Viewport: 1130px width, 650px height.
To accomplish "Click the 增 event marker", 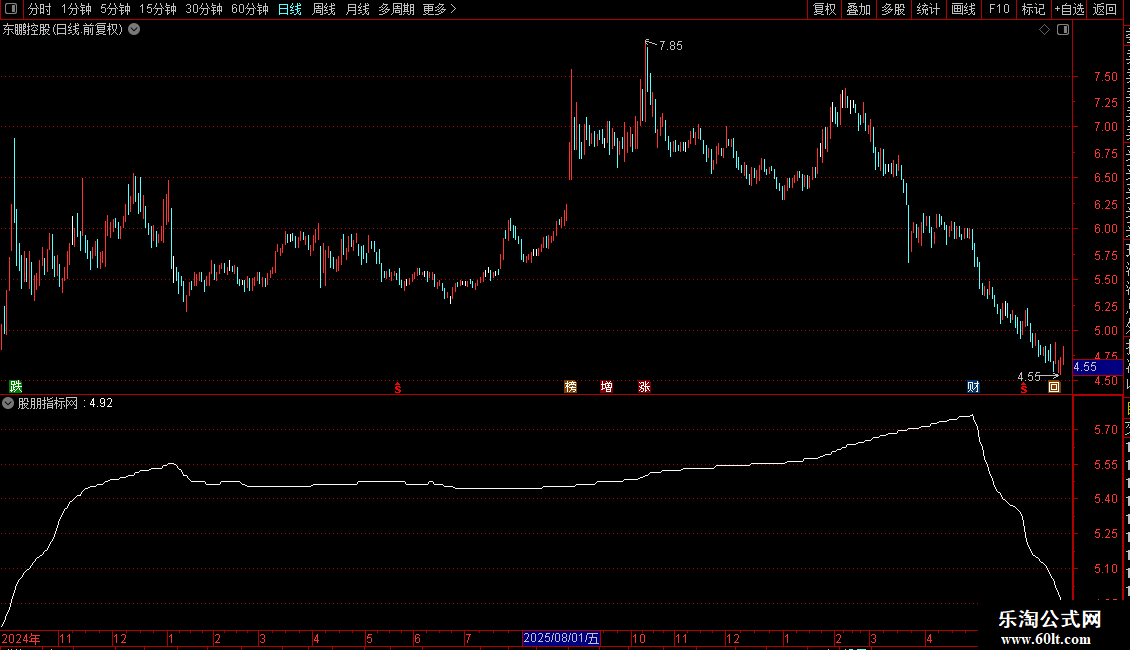I will pos(607,387).
